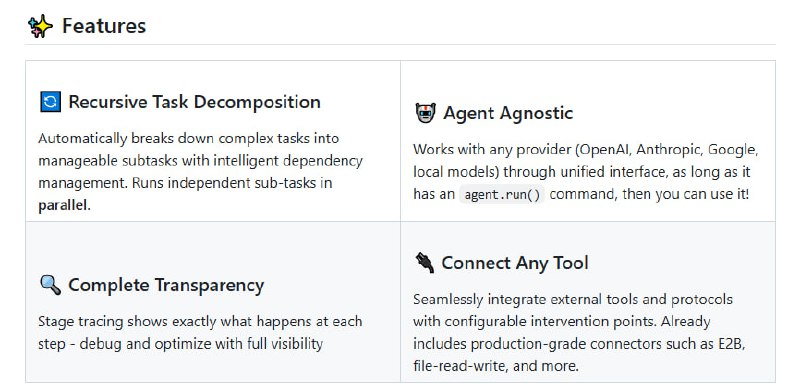
Task: Click the electric plug icon
Action: pyautogui.click(x=424, y=263)
